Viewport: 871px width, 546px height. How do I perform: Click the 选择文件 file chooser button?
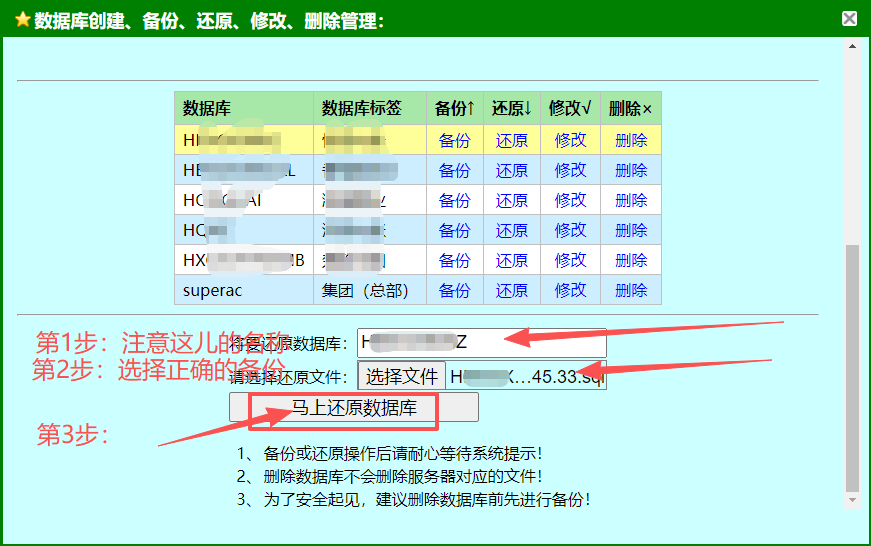401,376
